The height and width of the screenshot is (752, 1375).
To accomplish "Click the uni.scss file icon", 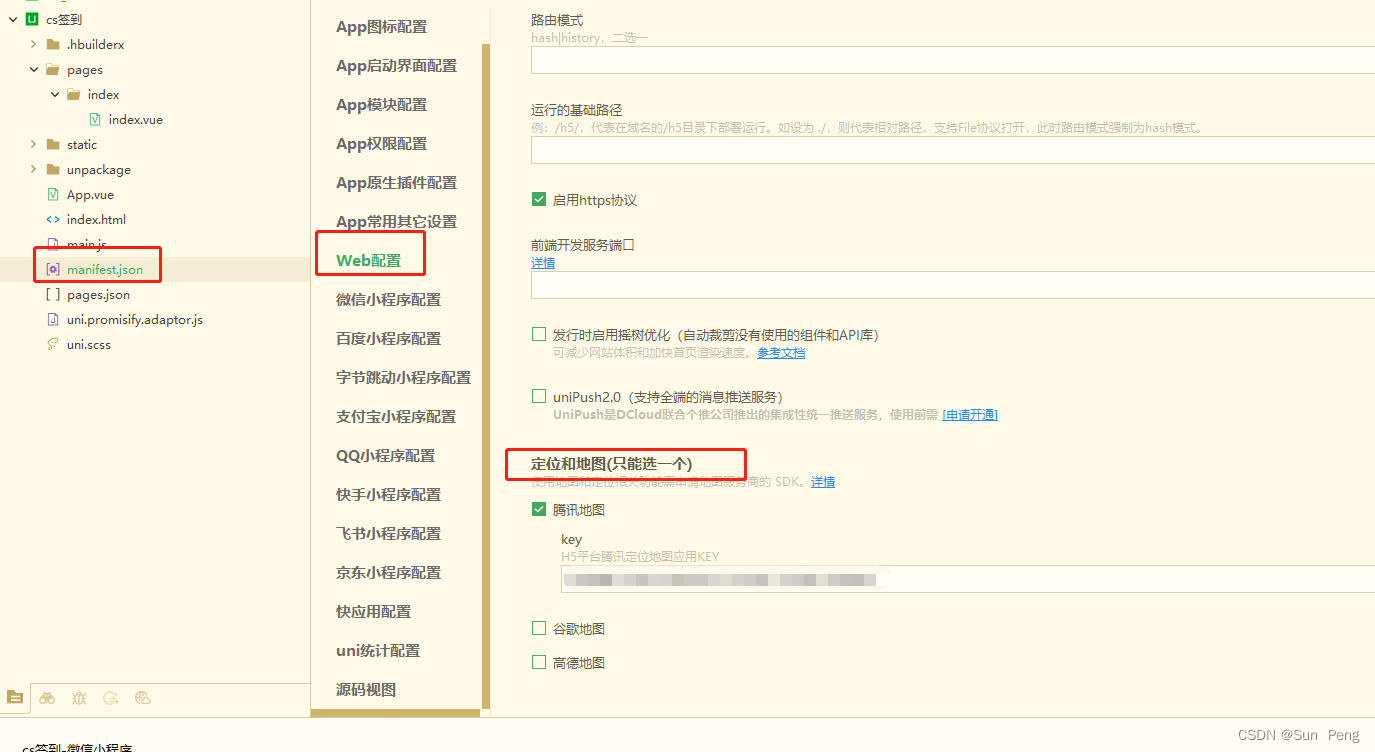I will [x=53, y=344].
